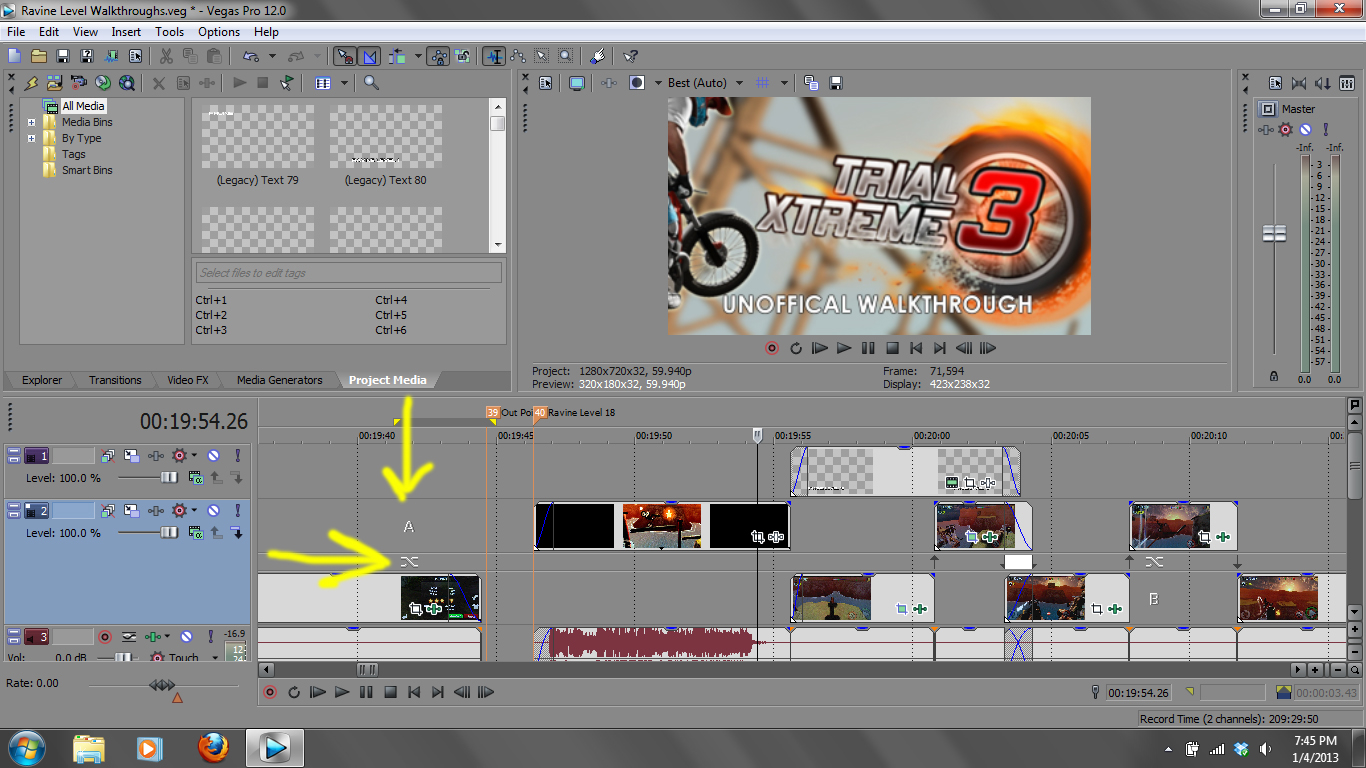1366x768 pixels.
Task: Click the Open project folder icon
Action: pos(38,56)
